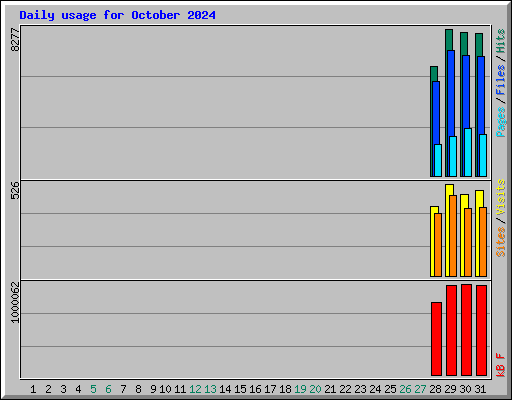Click weekend day 27 on the x-axis
Screen dimensions: 512x400
[x=420, y=389]
